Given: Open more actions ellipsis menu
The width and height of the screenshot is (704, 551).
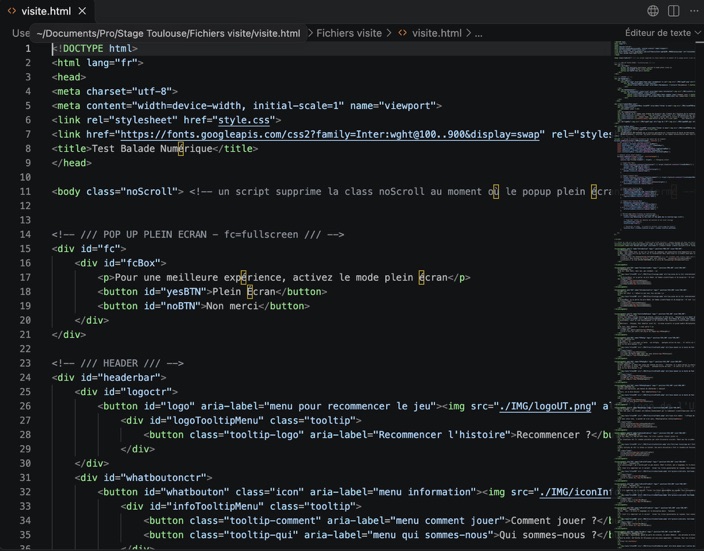Looking at the screenshot, I should pyautogui.click(x=694, y=11).
